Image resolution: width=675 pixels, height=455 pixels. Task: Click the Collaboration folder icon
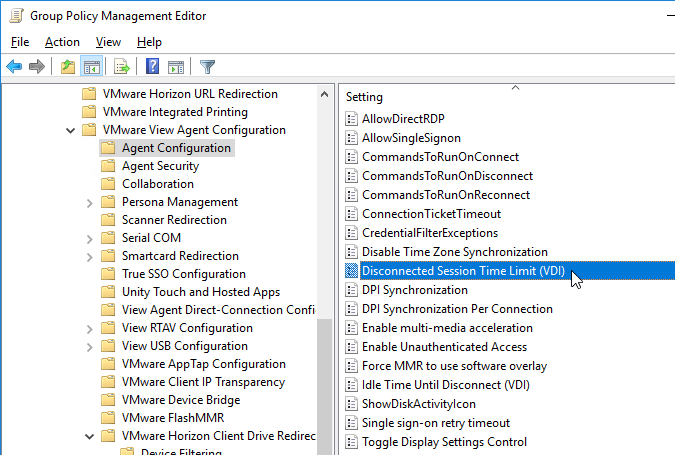coord(108,184)
